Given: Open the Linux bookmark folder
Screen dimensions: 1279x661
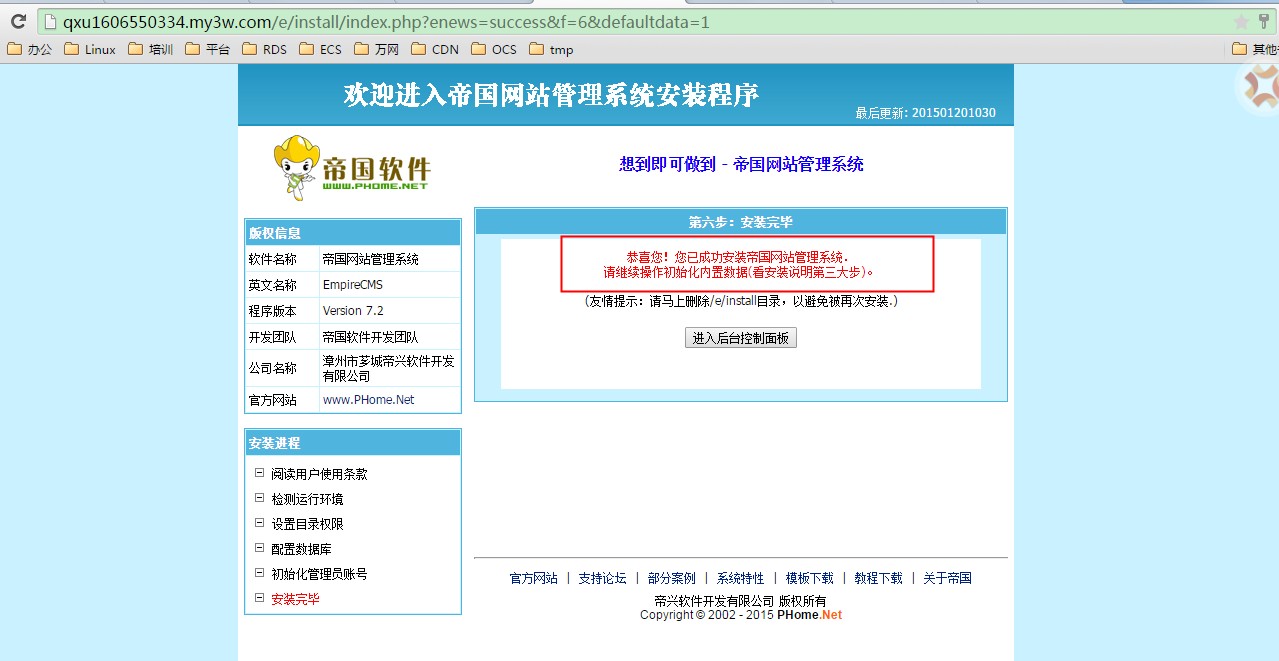Looking at the screenshot, I should coord(90,49).
